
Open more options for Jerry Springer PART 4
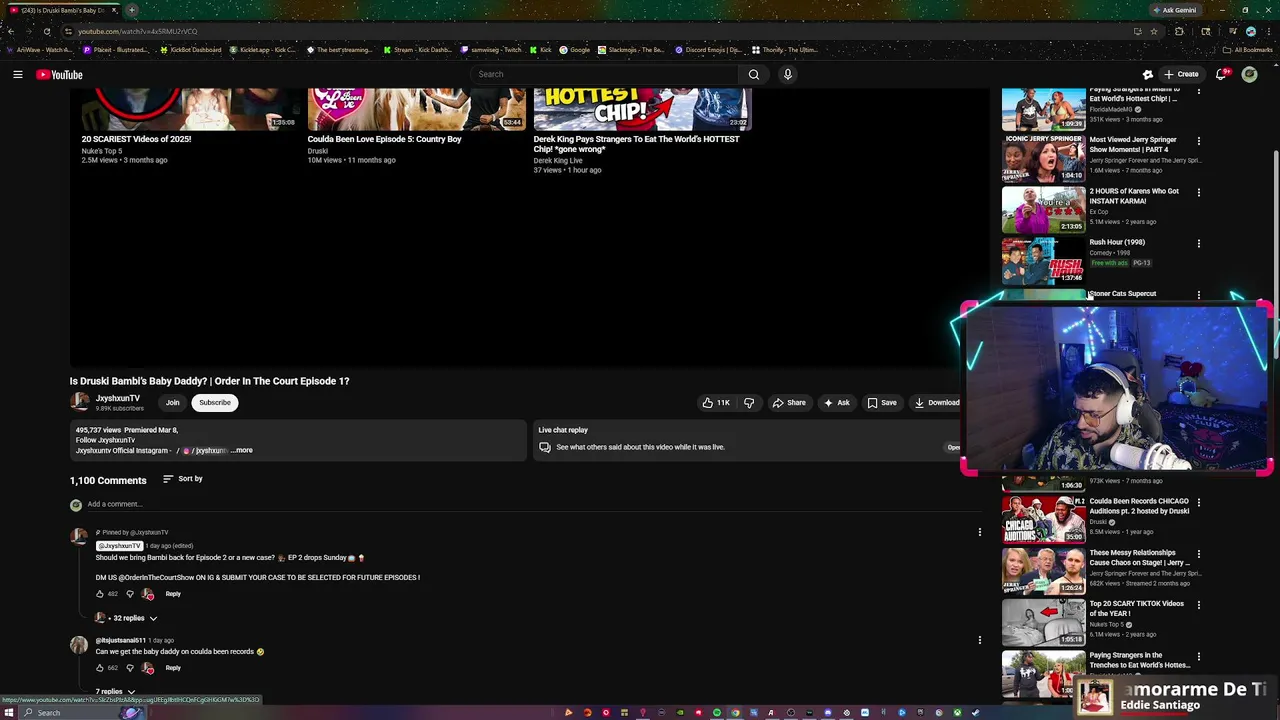click(x=1199, y=141)
